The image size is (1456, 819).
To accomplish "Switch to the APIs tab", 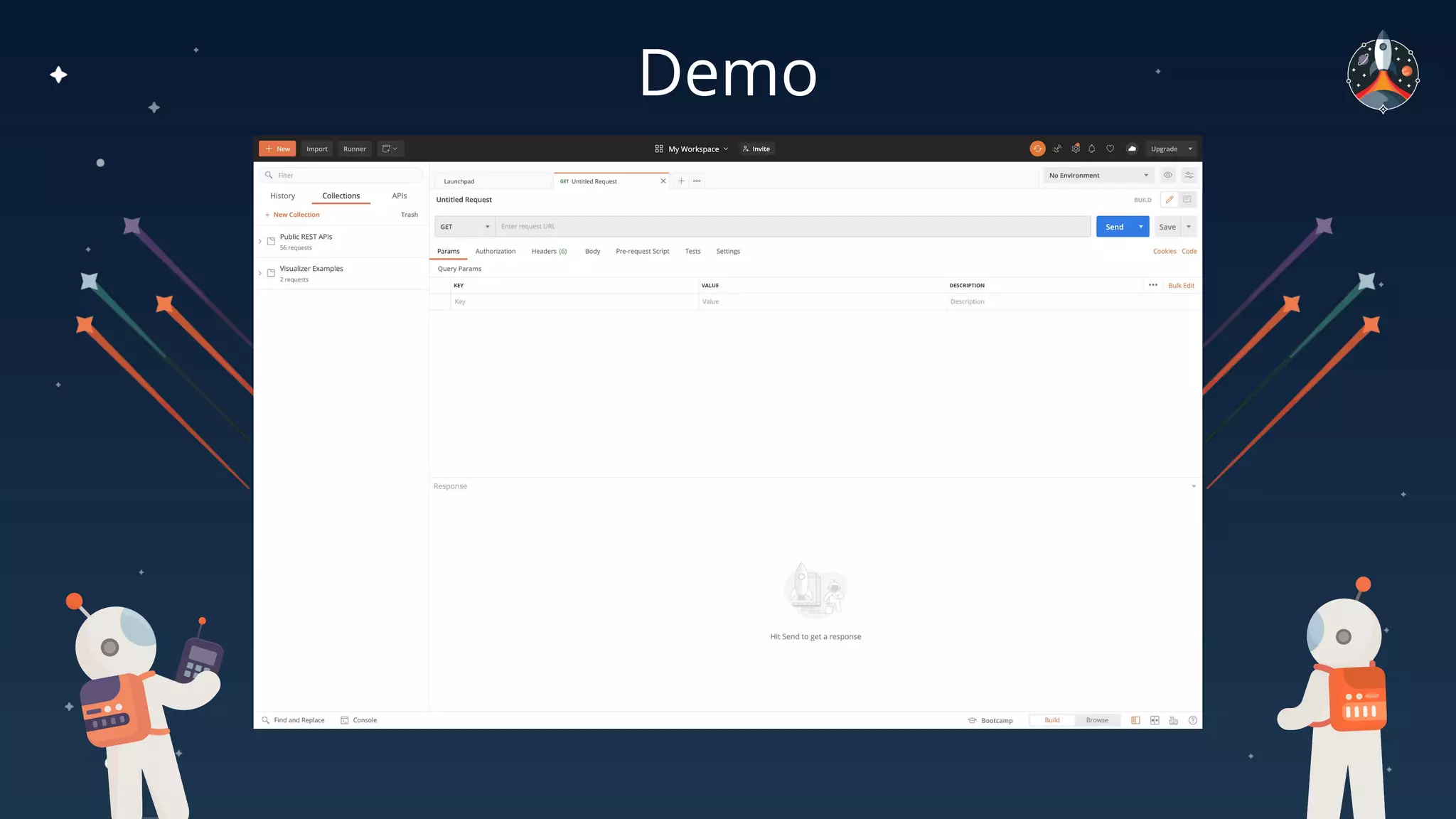I will (400, 196).
